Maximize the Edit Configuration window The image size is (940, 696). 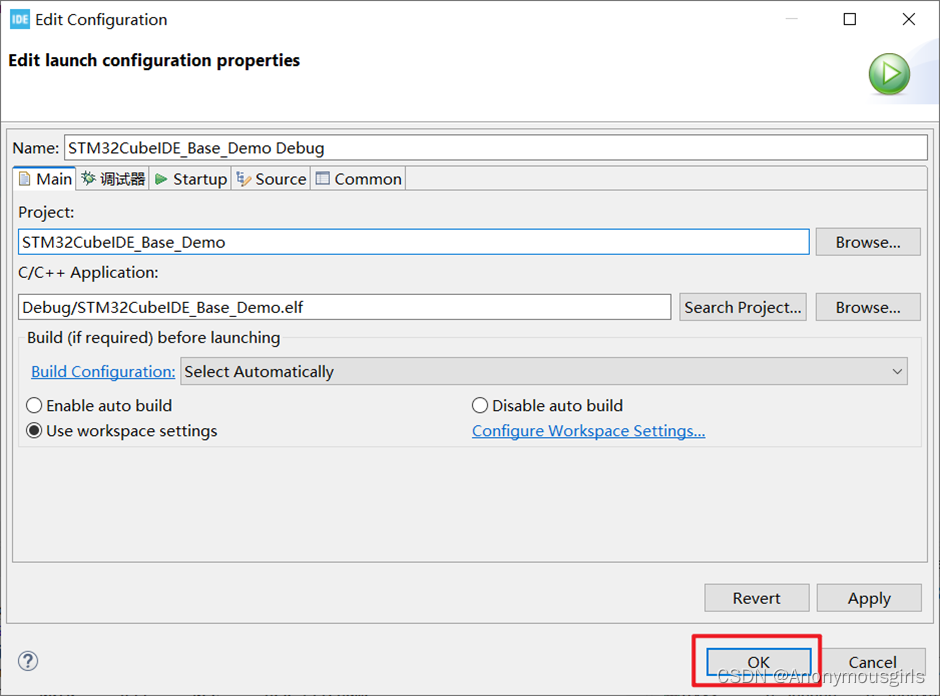pyautogui.click(x=849, y=19)
